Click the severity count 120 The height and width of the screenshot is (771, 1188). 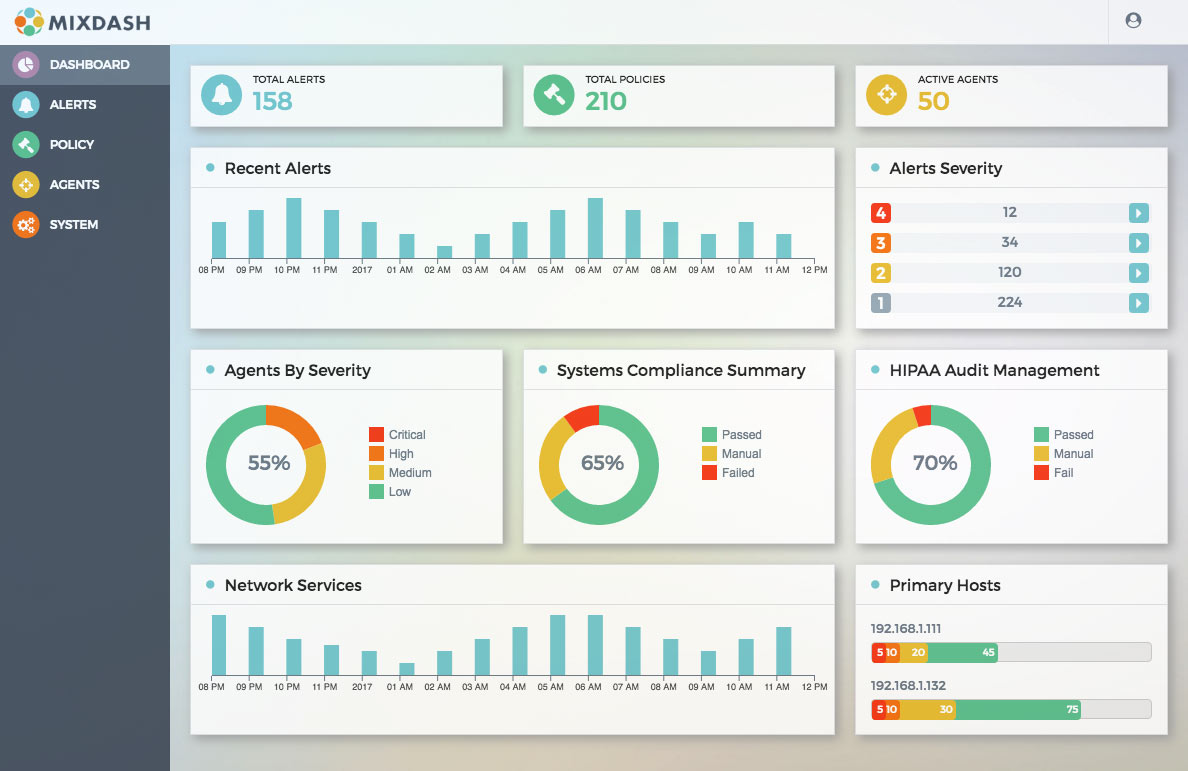point(1010,272)
